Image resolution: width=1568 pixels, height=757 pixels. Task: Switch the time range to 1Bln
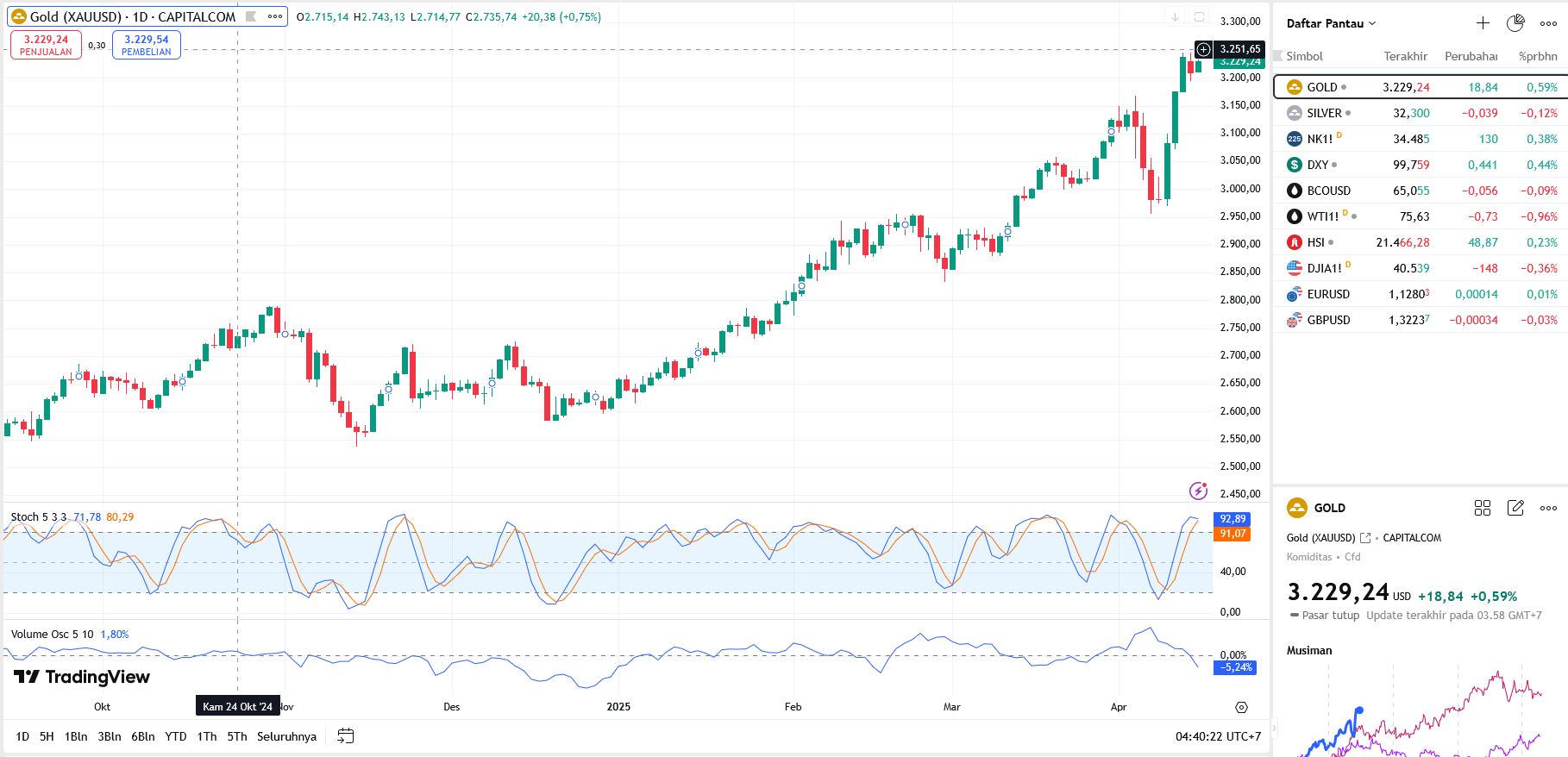tap(76, 736)
